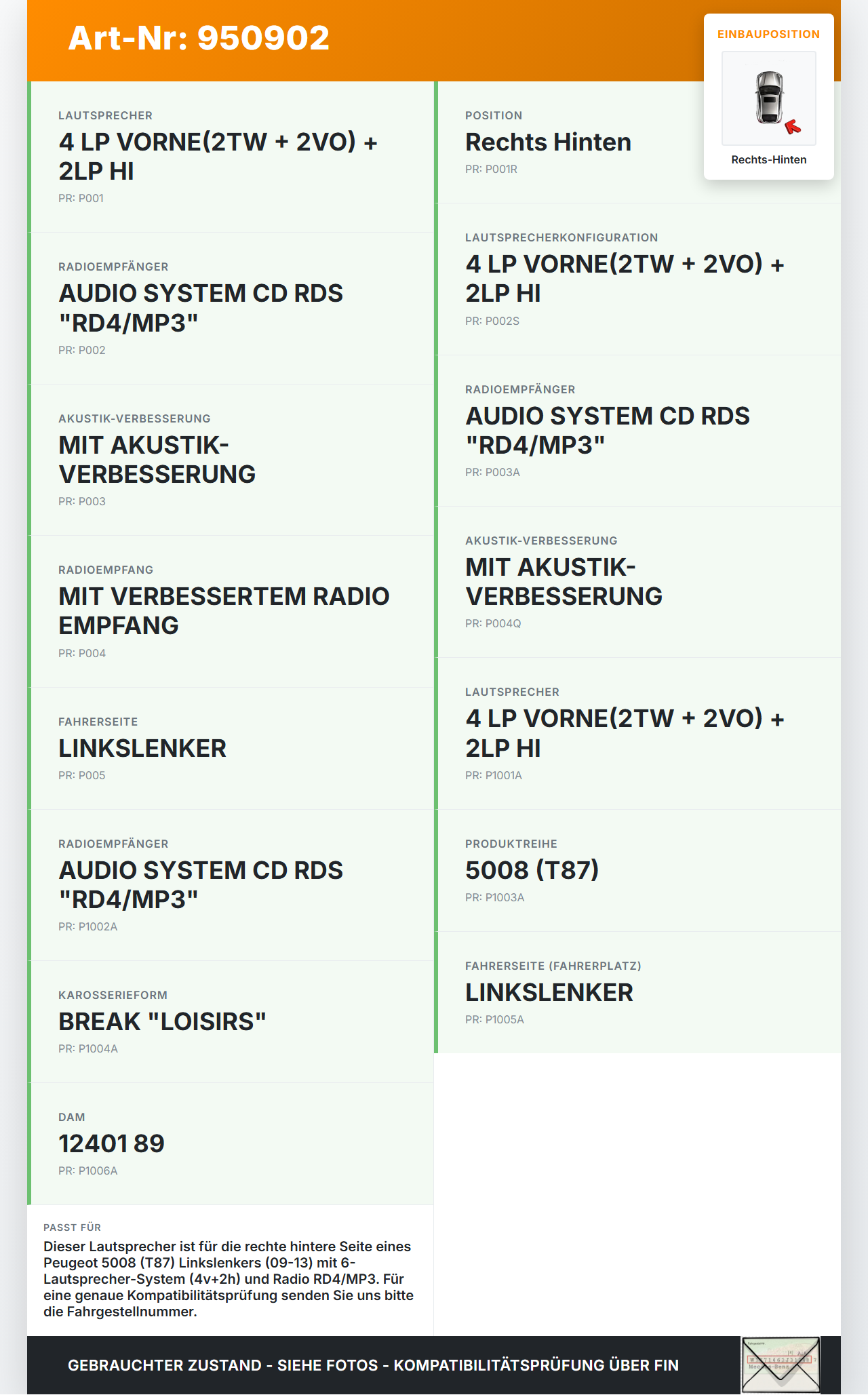Click the PR: P003 Akustik-Verbesserung entry
The image size is (868, 1395).
[231, 460]
